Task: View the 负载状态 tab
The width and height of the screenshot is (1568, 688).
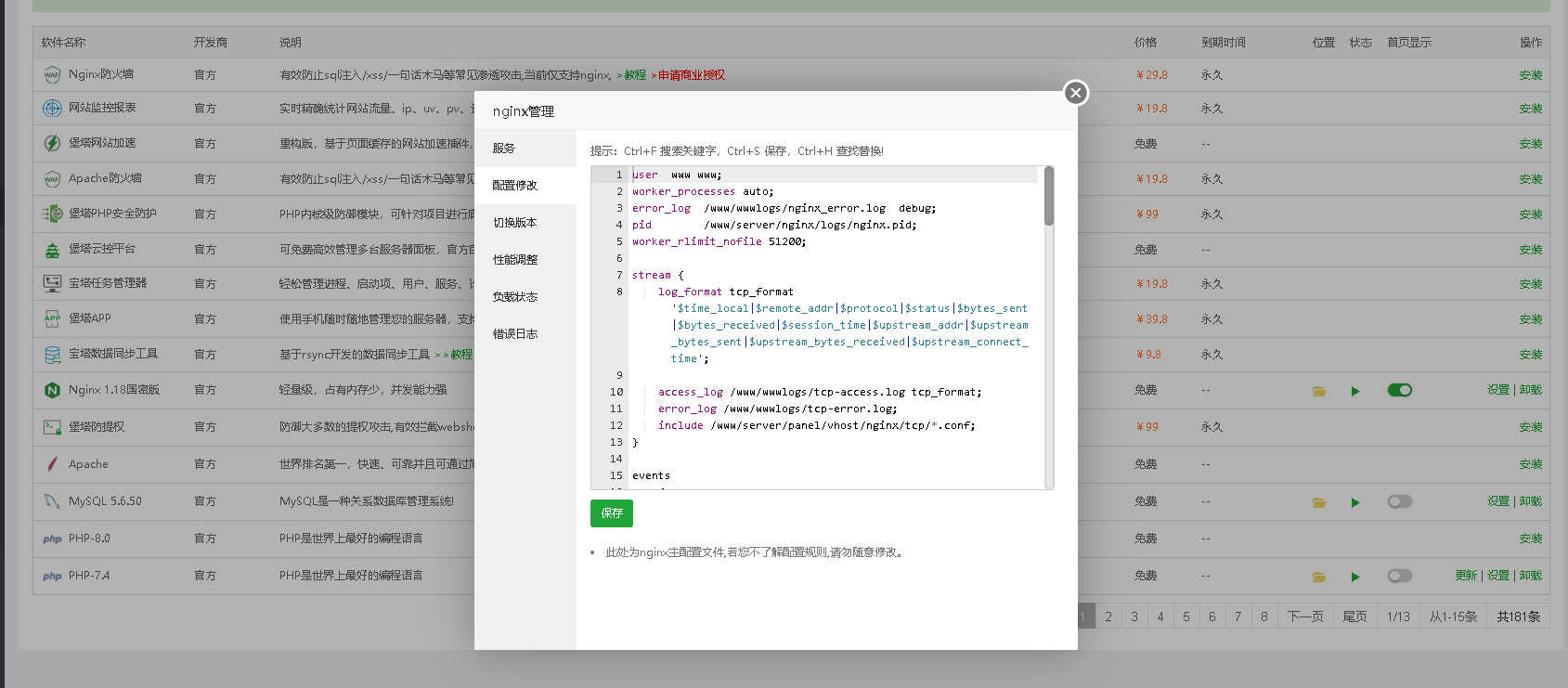Action: 525,297
